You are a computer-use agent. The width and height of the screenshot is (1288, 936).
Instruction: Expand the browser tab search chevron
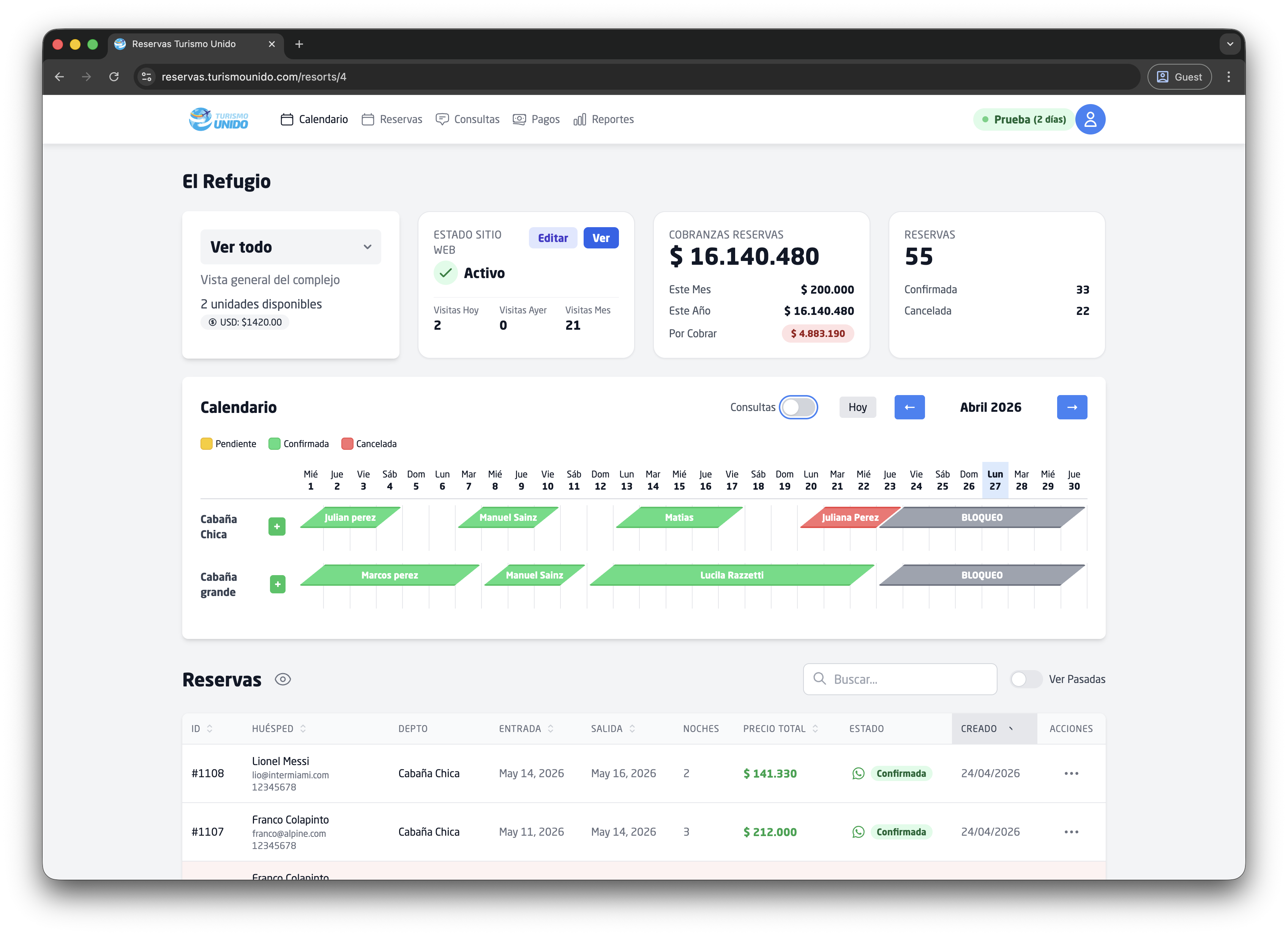[1230, 44]
